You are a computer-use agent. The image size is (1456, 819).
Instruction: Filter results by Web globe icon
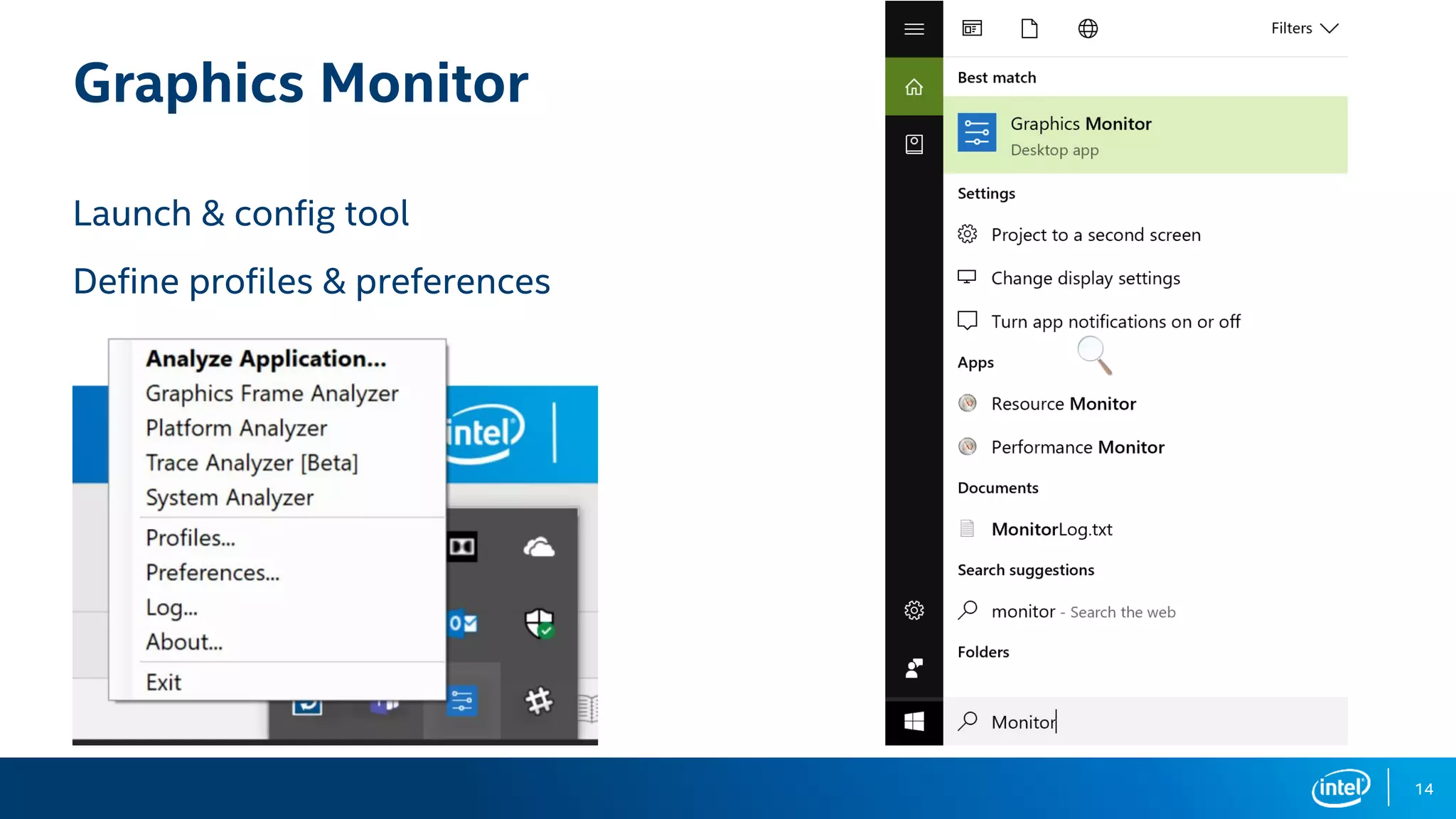[1088, 28]
